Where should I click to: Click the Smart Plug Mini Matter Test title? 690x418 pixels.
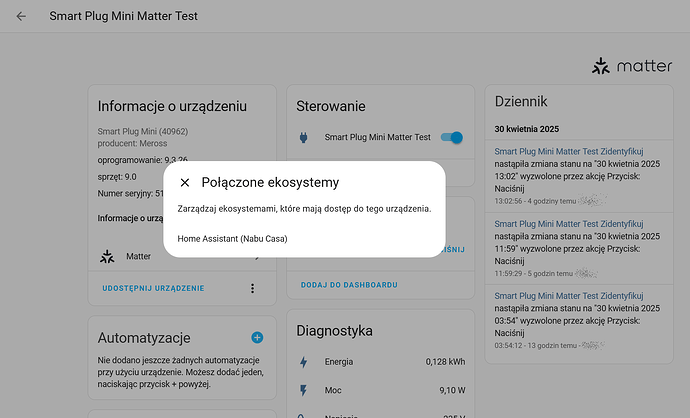tap(123, 16)
